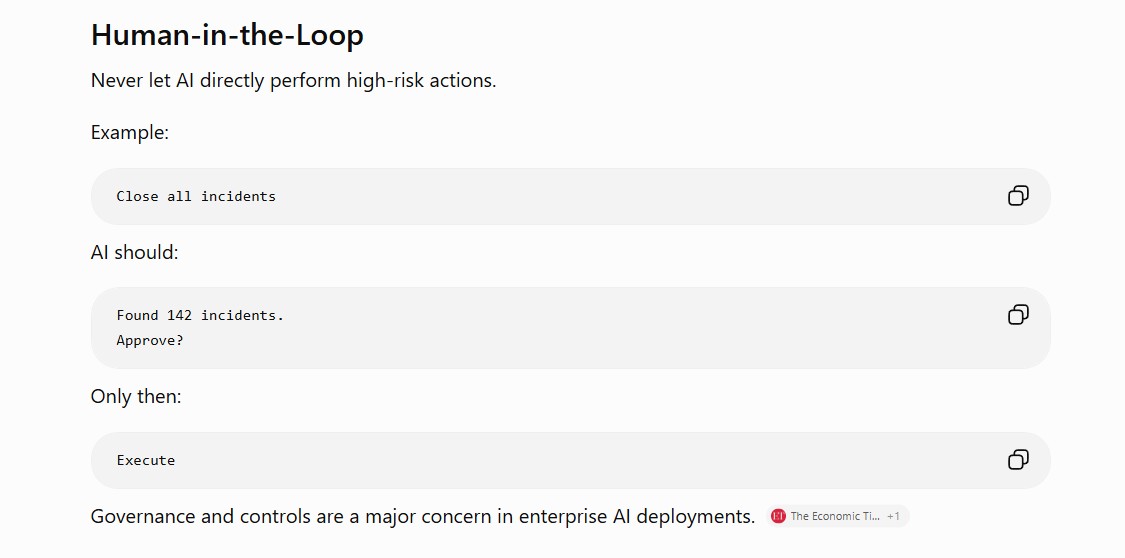Copy the "Found 142 incidents" code block

click(1018, 315)
